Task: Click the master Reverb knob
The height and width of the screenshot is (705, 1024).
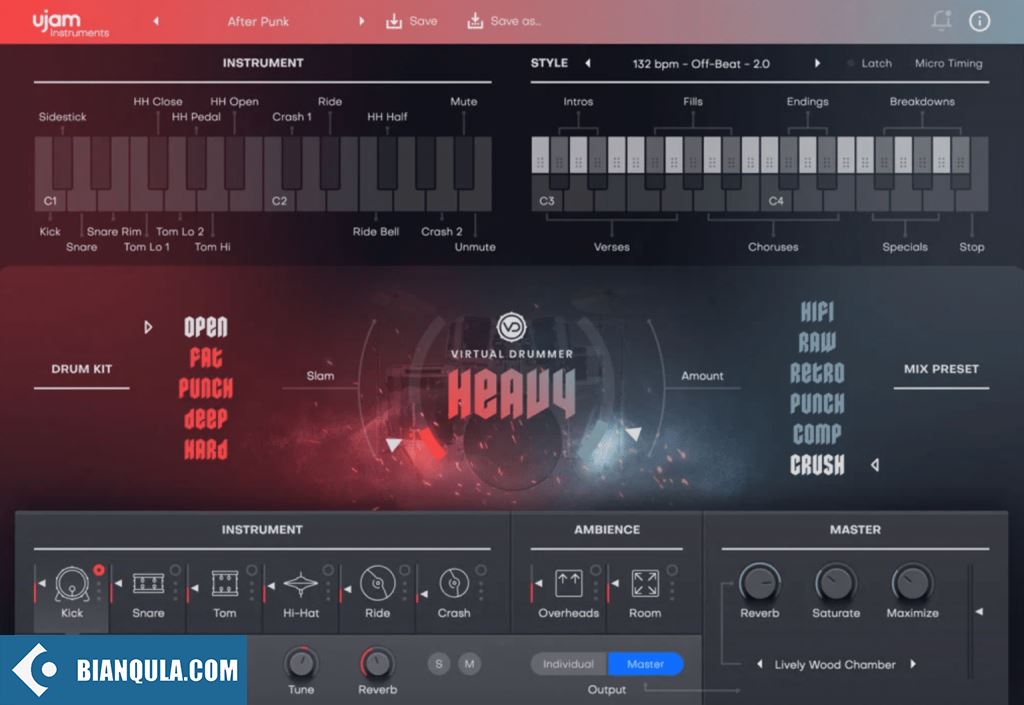Action: (760, 582)
